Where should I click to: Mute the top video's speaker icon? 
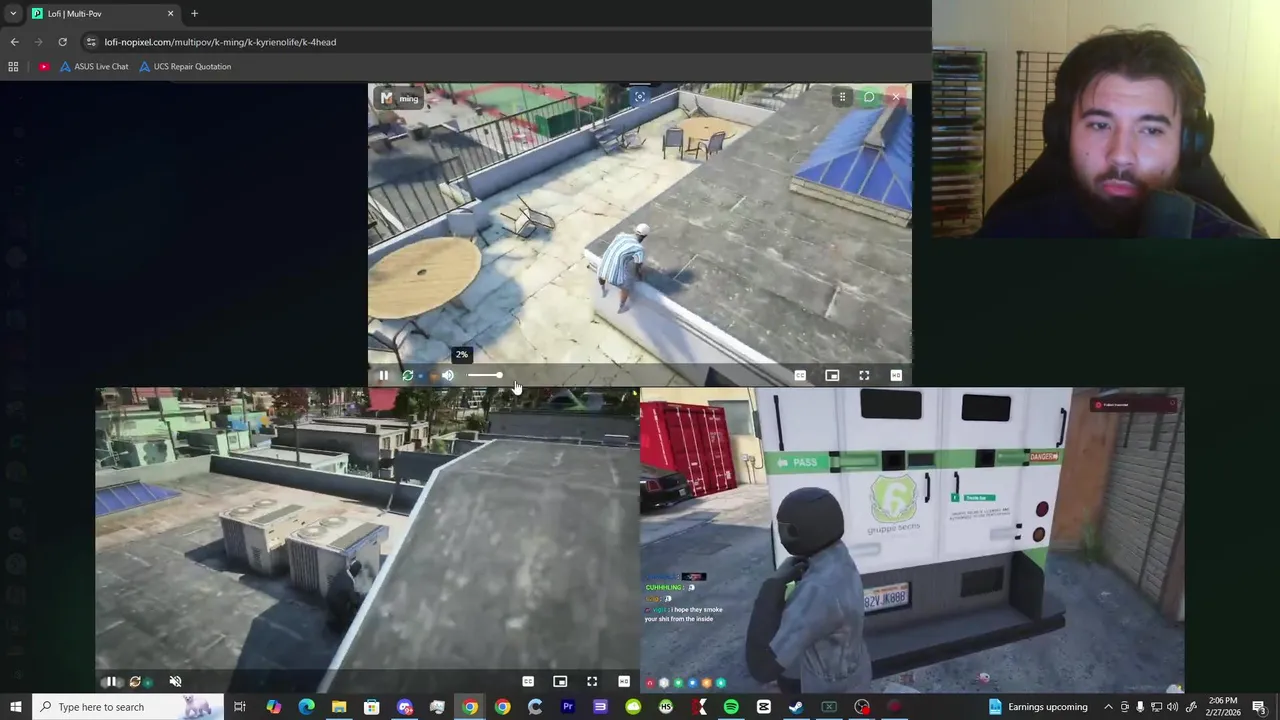pos(448,375)
